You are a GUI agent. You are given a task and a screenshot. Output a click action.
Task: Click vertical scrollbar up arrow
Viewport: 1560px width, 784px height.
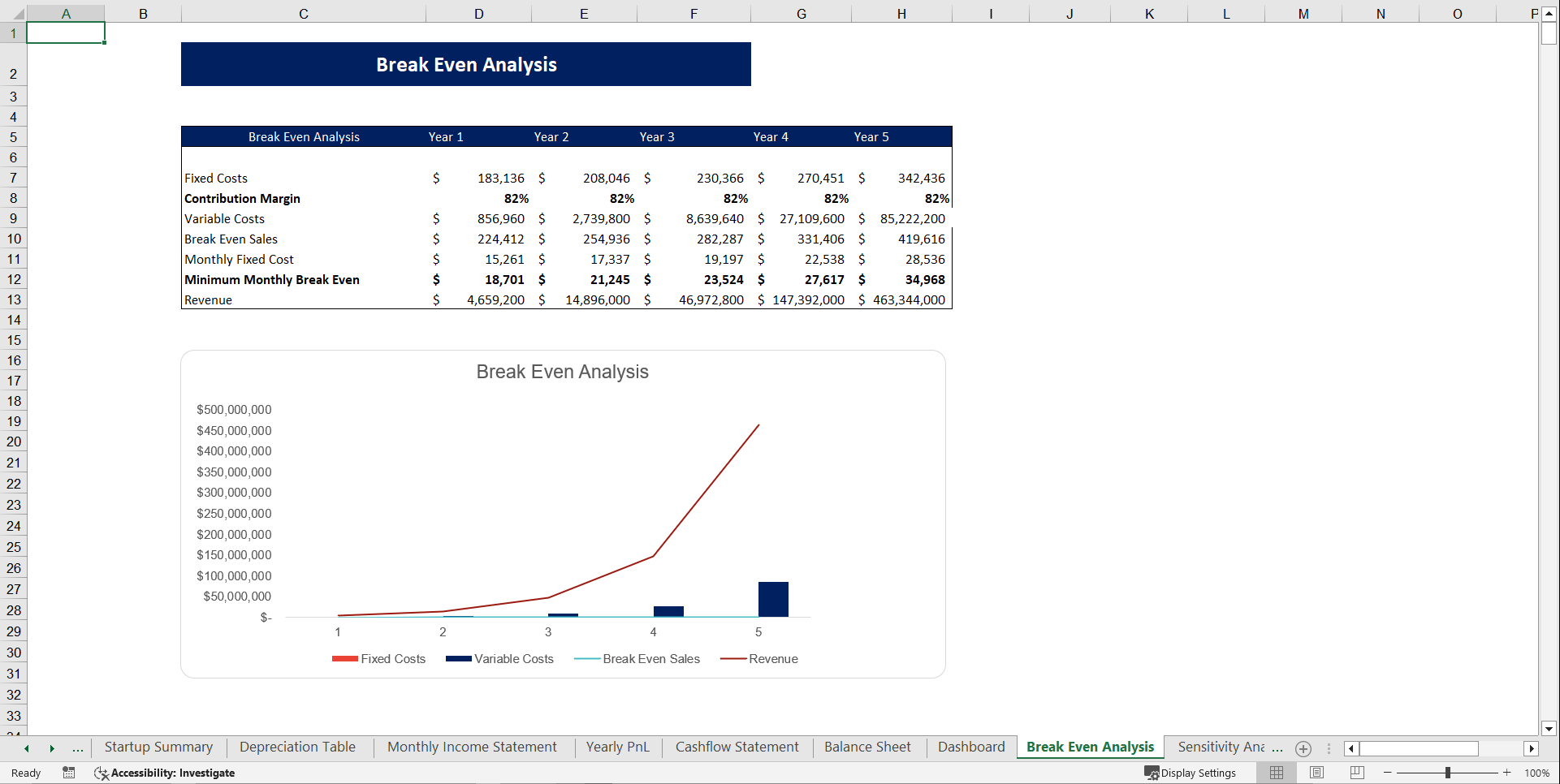click(x=1549, y=14)
